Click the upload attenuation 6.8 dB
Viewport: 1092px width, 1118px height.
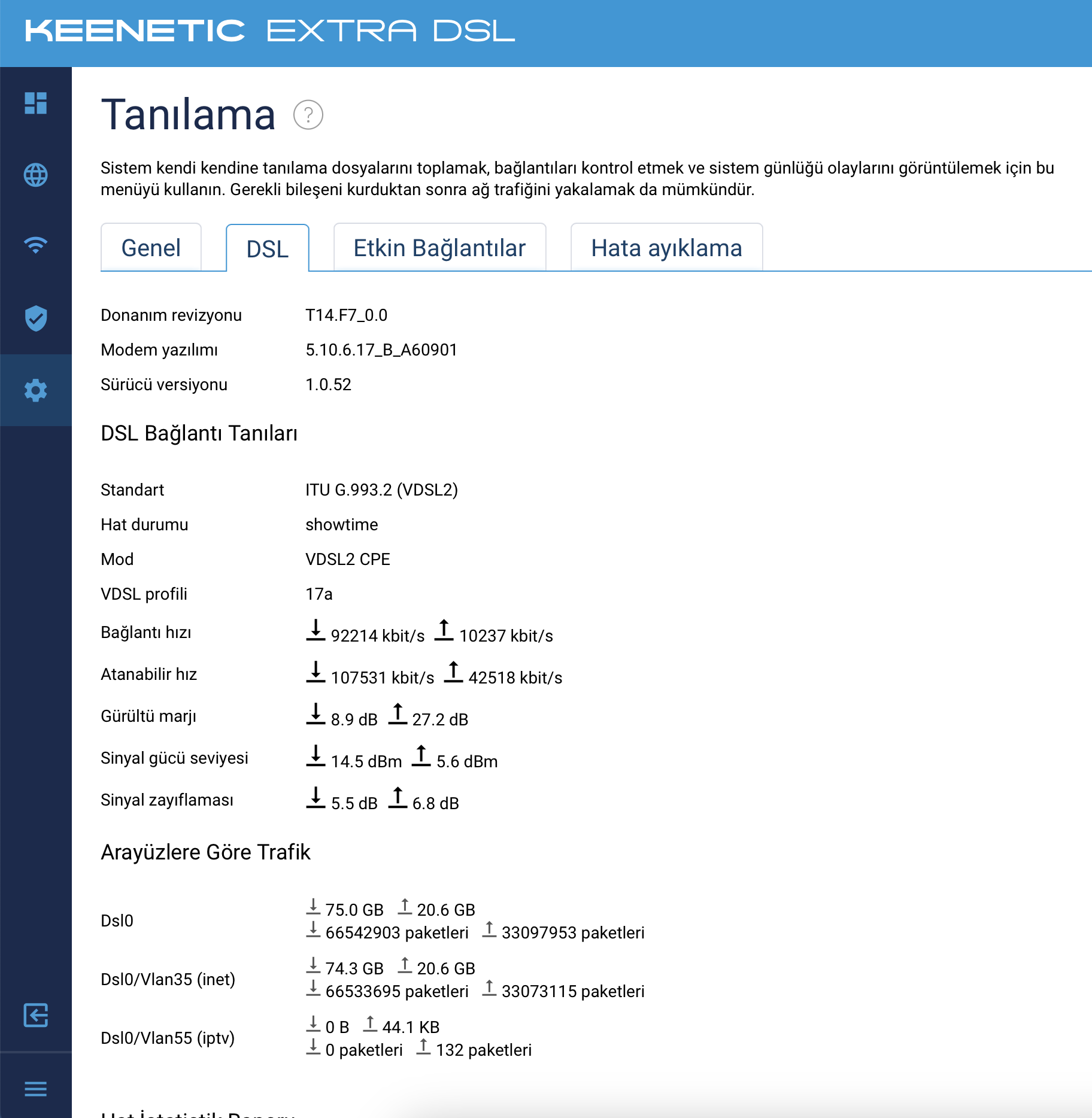[436, 803]
